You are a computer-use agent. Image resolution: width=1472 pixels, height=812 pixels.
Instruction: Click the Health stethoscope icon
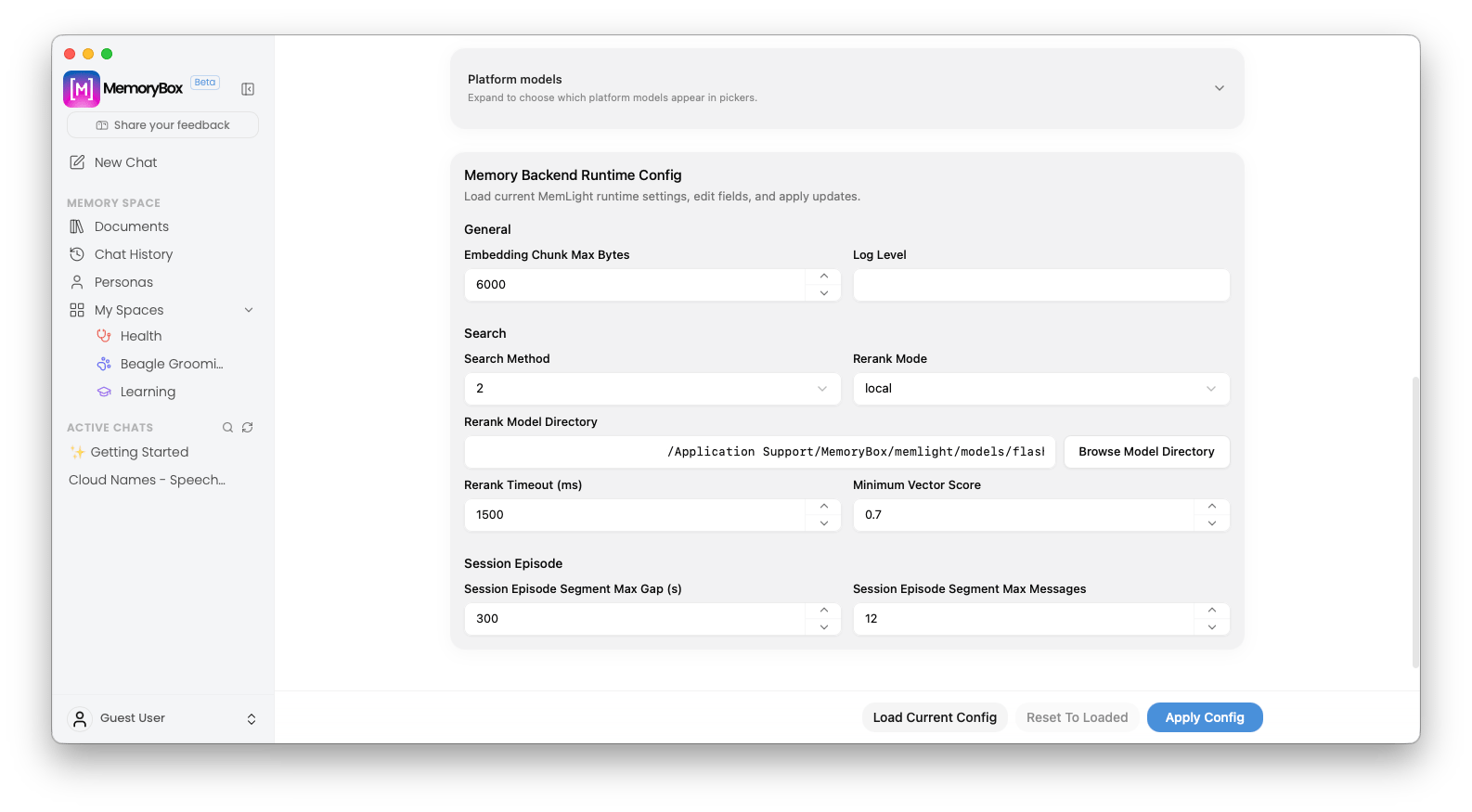104,336
